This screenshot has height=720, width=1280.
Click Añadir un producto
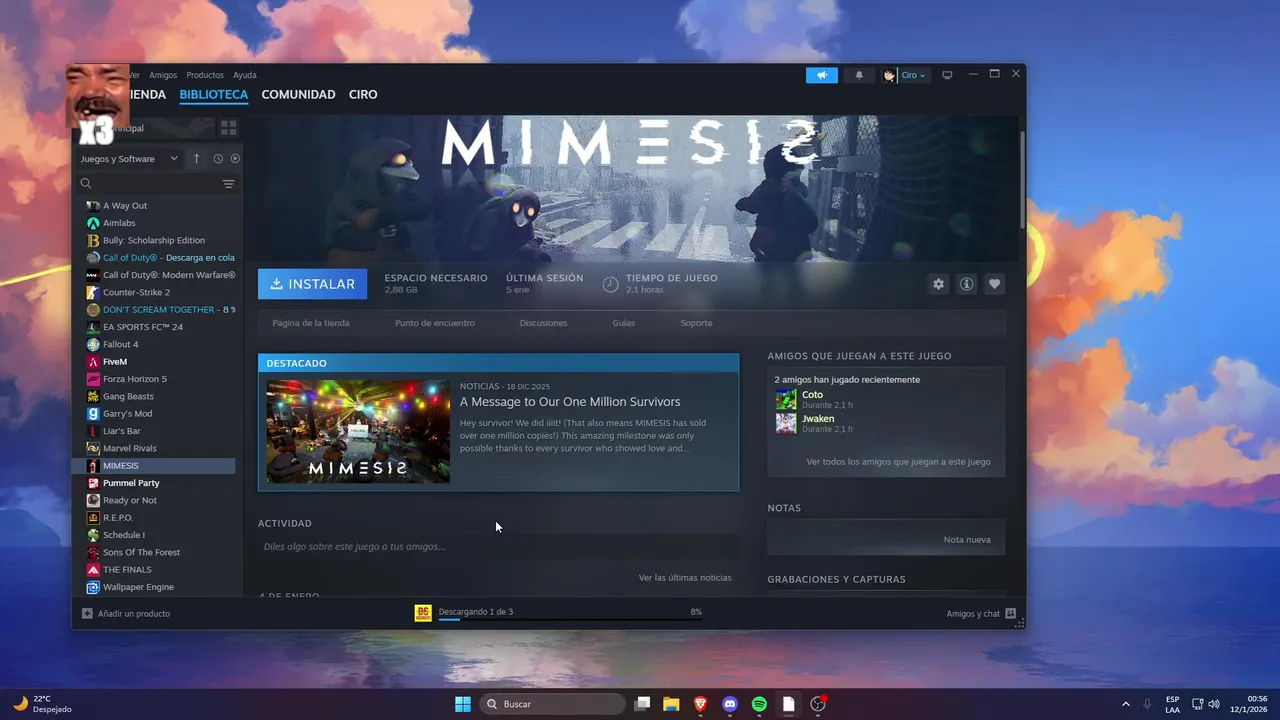coord(126,614)
